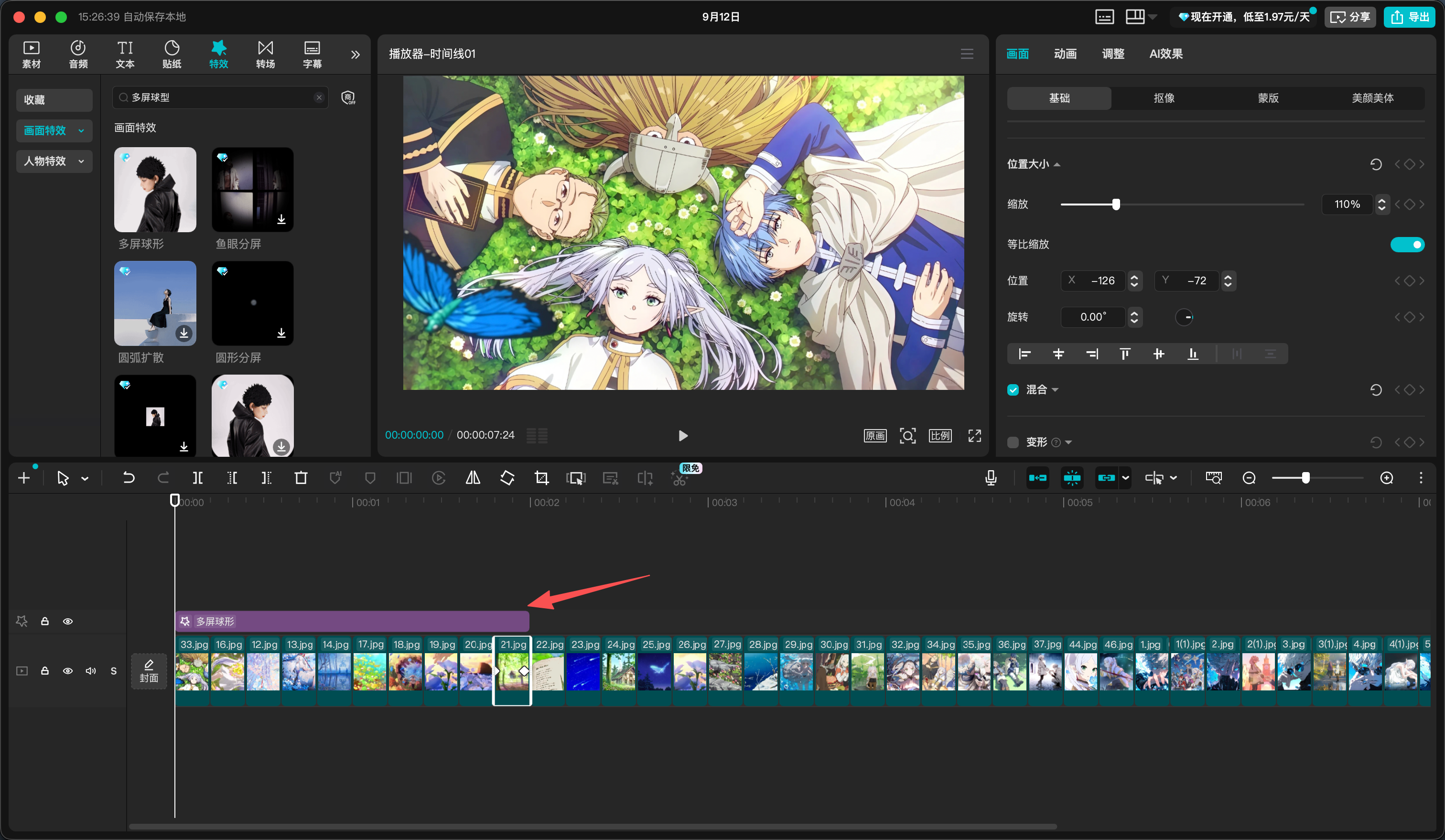
Task: Expand the 混合 blend section arrow
Action: (x=1055, y=390)
